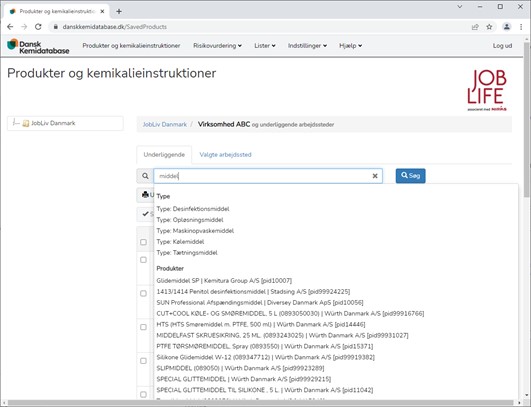Viewport: 531px width, 407px height.
Task: Tick the table header checkbox
Action: (x=143, y=242)
